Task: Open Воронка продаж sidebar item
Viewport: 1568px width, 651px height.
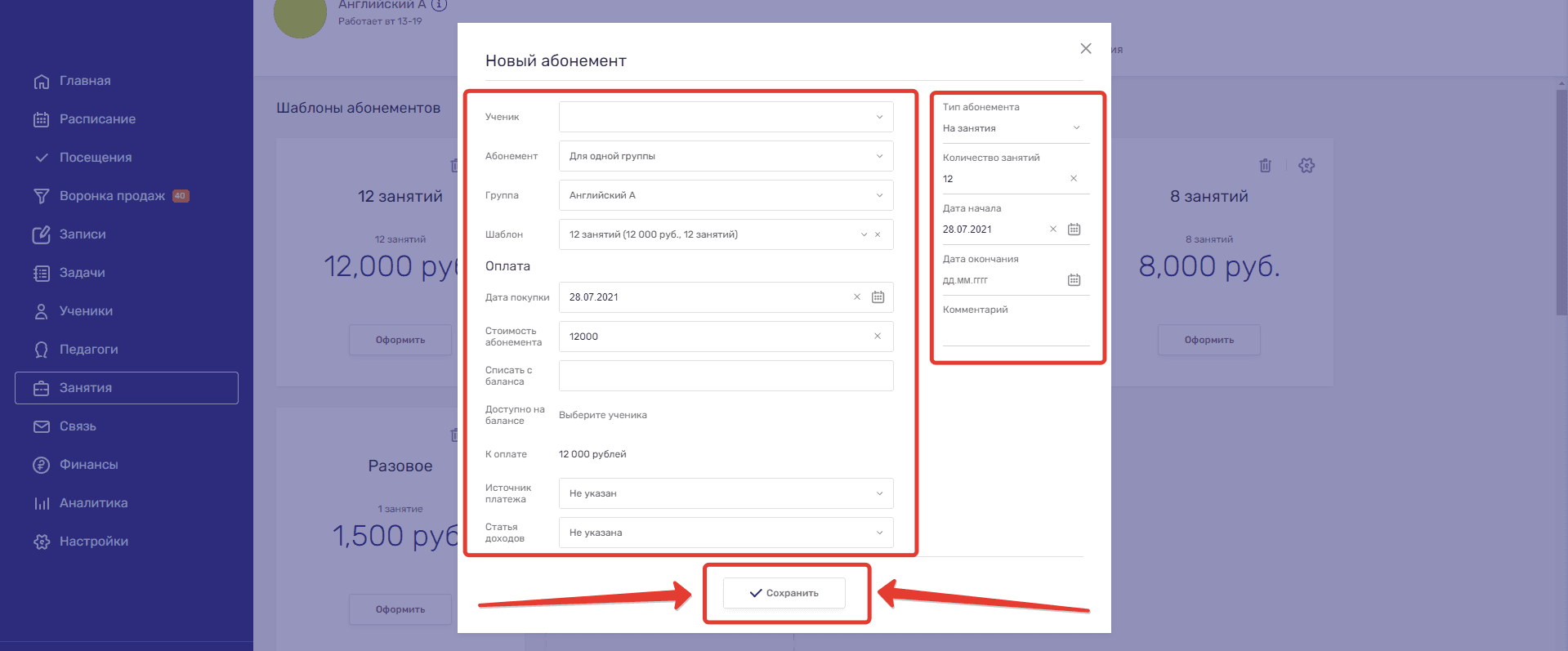Action: 112,196
